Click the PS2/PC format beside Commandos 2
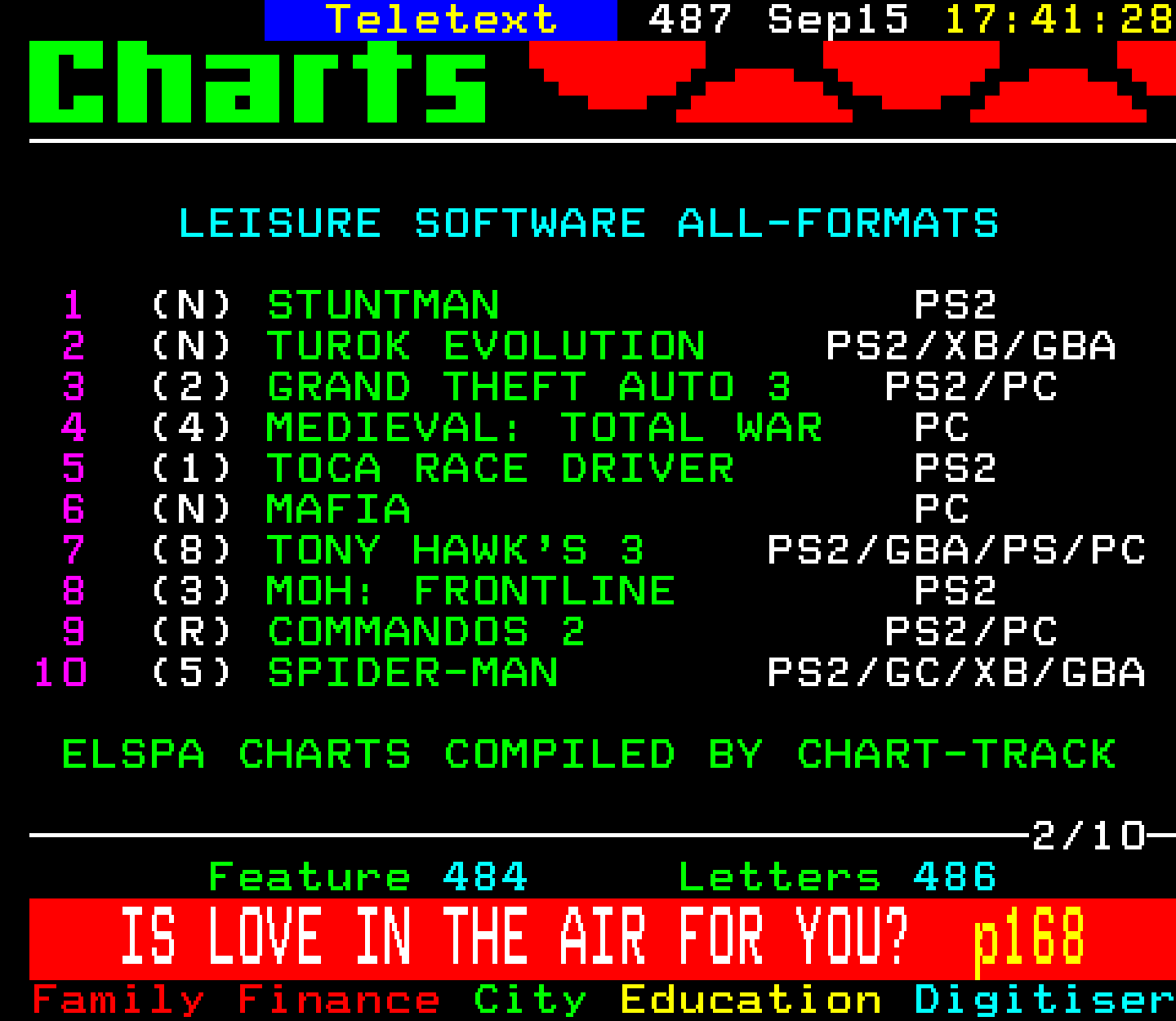The width and height of the screenshot is (1176, 1021). tap(971, 632)
